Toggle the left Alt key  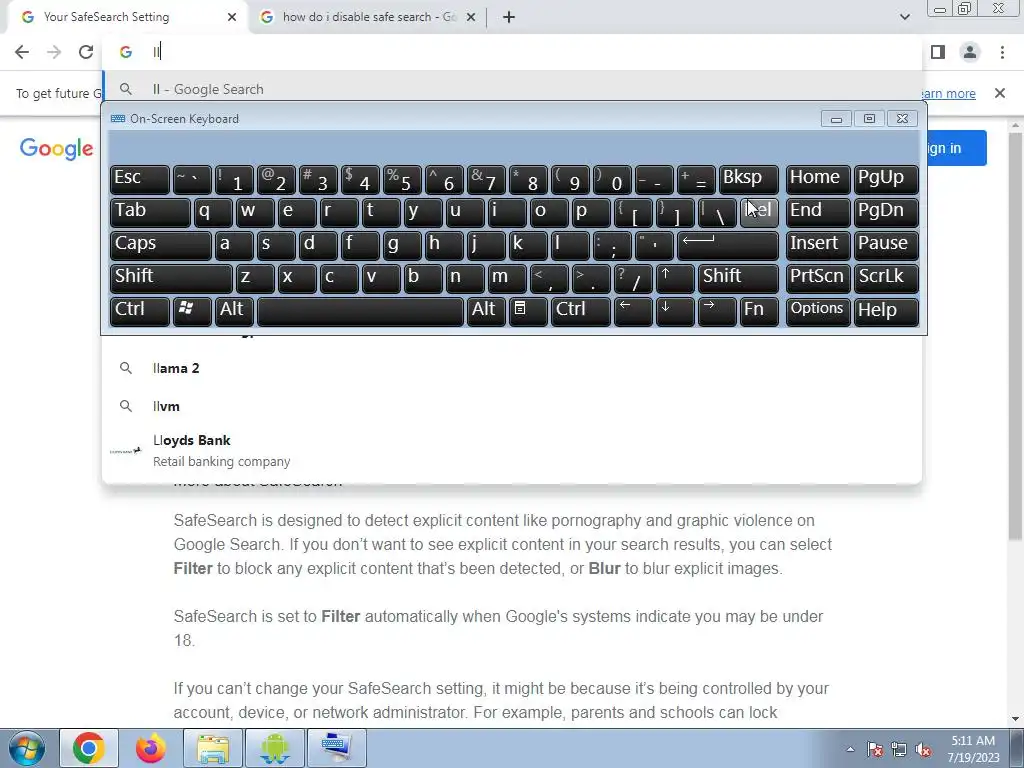coord(234,311)
